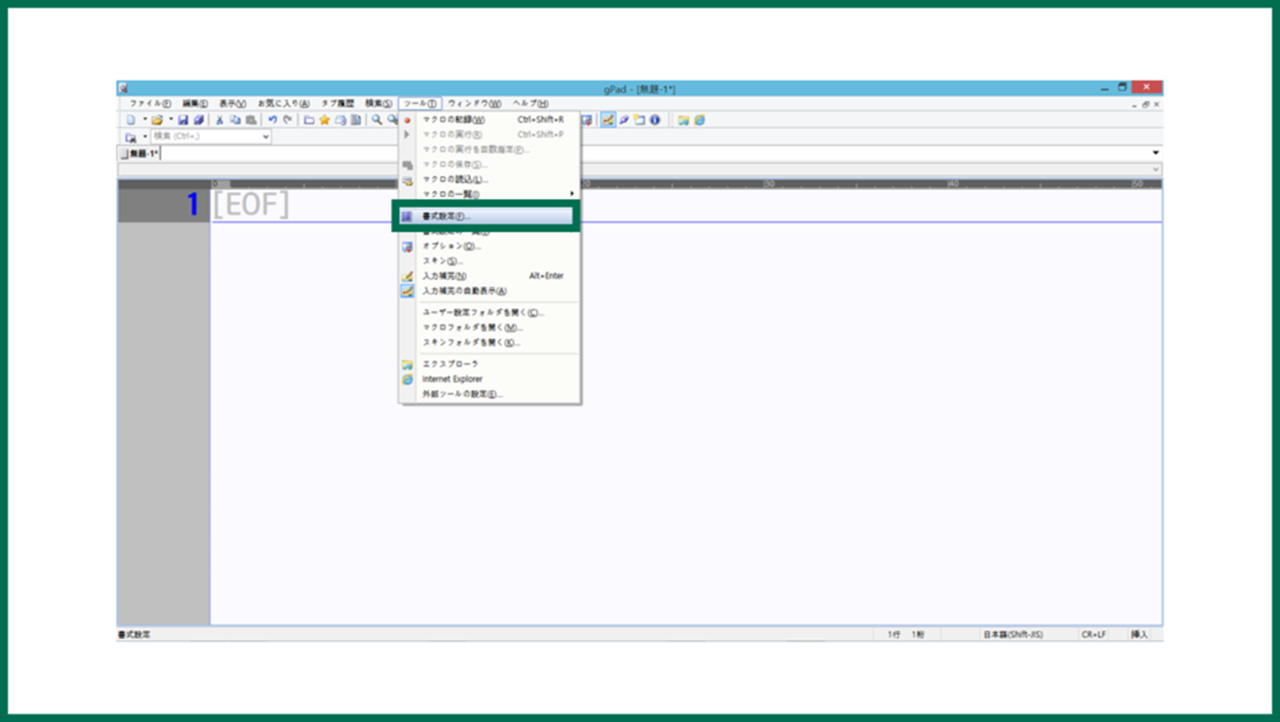Image resolution: width=1280 pixels, height=722 pixels.
Task: Click the Save All icon
Action: point(198,120)
